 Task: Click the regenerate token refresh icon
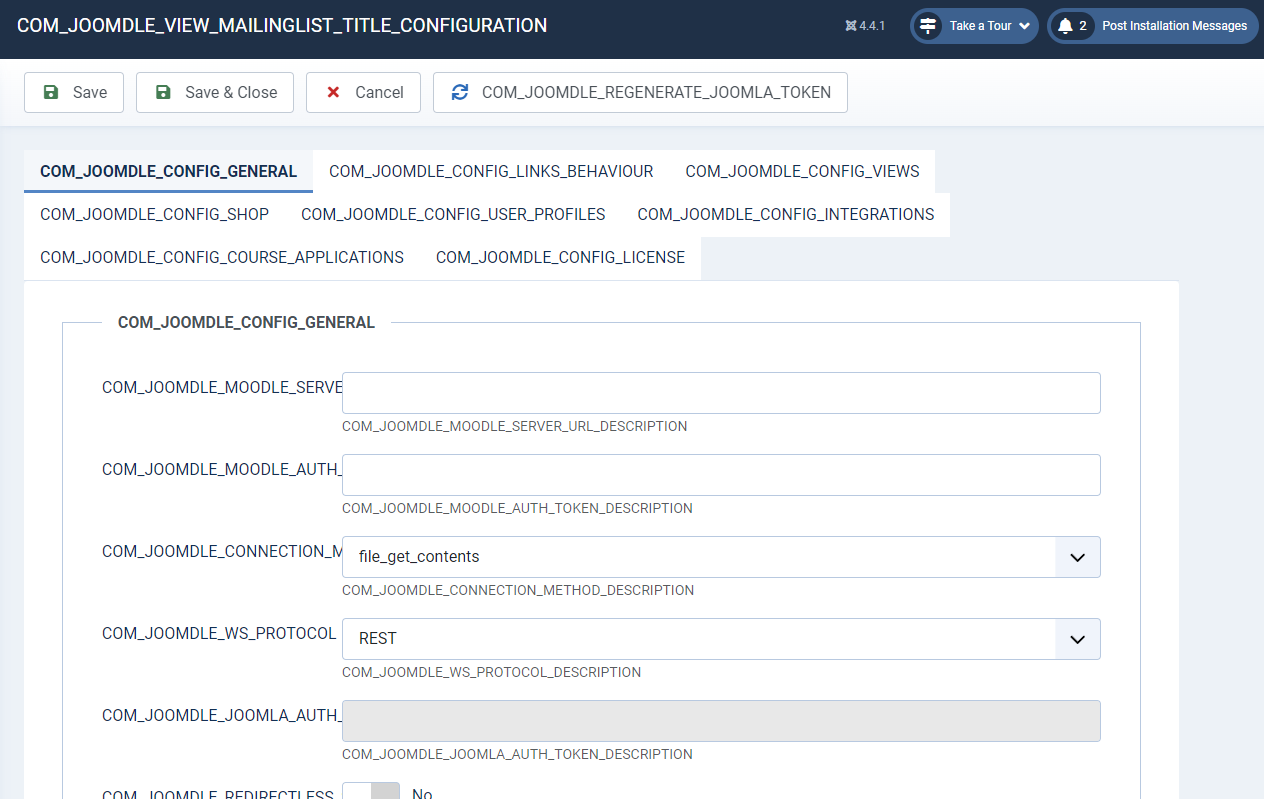pos(460,92)
